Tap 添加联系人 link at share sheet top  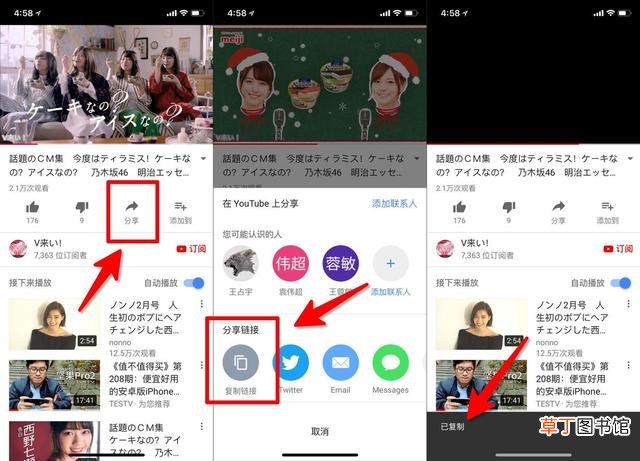(x=394, y=203)
